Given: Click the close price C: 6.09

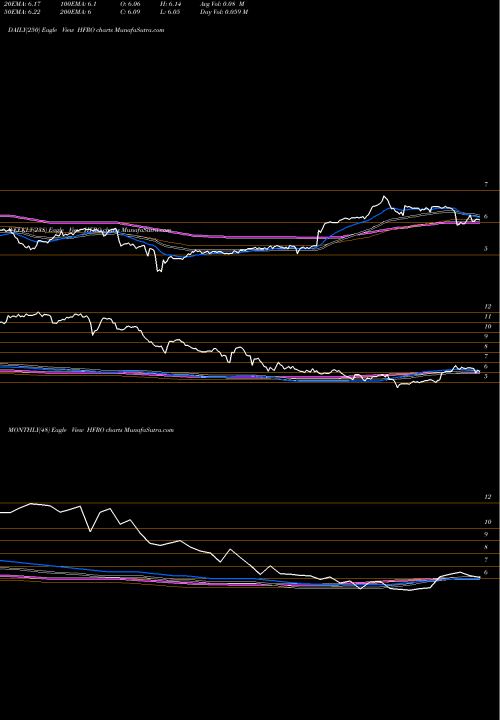Looking at the screenshot, I should (129, 12).
